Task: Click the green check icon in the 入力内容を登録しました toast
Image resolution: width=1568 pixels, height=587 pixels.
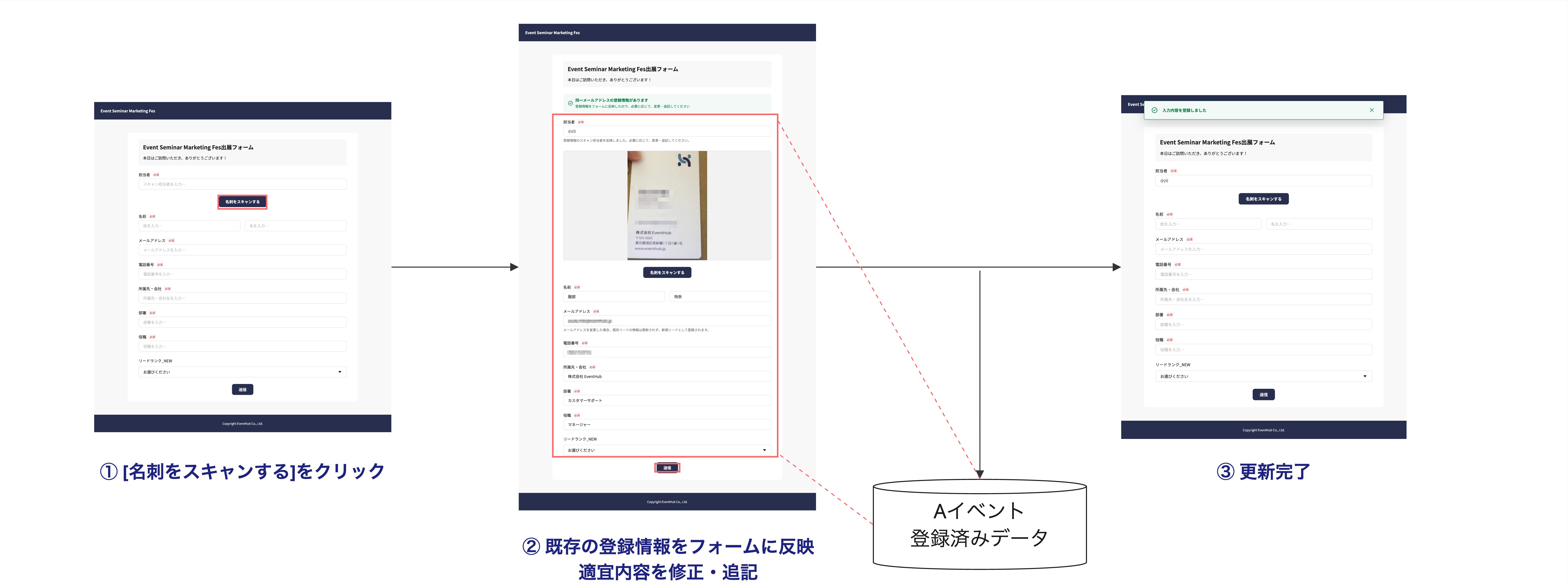Action: (1154, 110)
